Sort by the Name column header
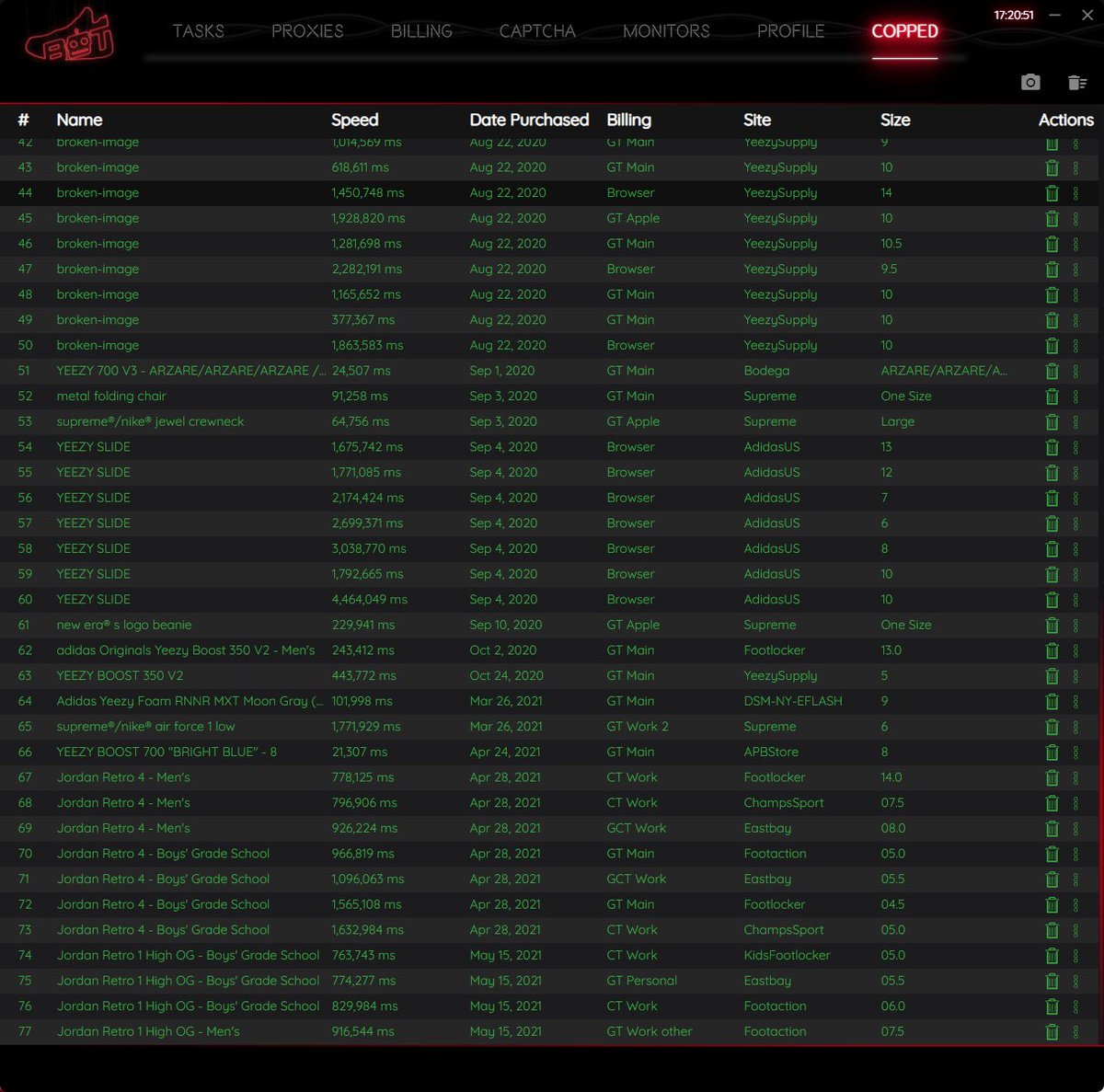Image resolution: width=1104 pixels, height=1092 pixels. click(x=79, y=120)
